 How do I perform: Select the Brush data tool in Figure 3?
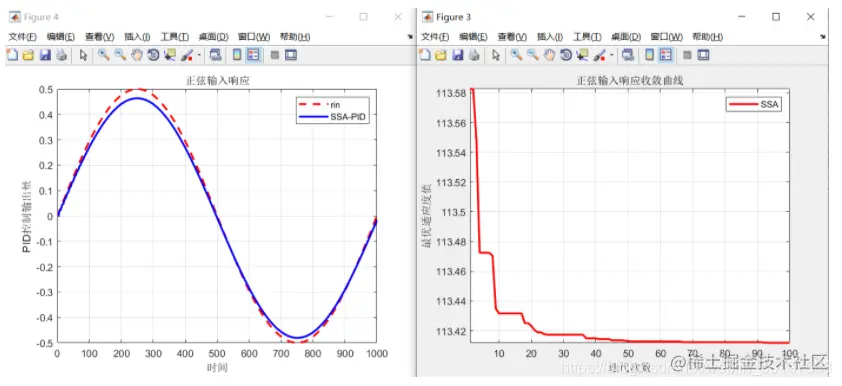tap(599, 55)
